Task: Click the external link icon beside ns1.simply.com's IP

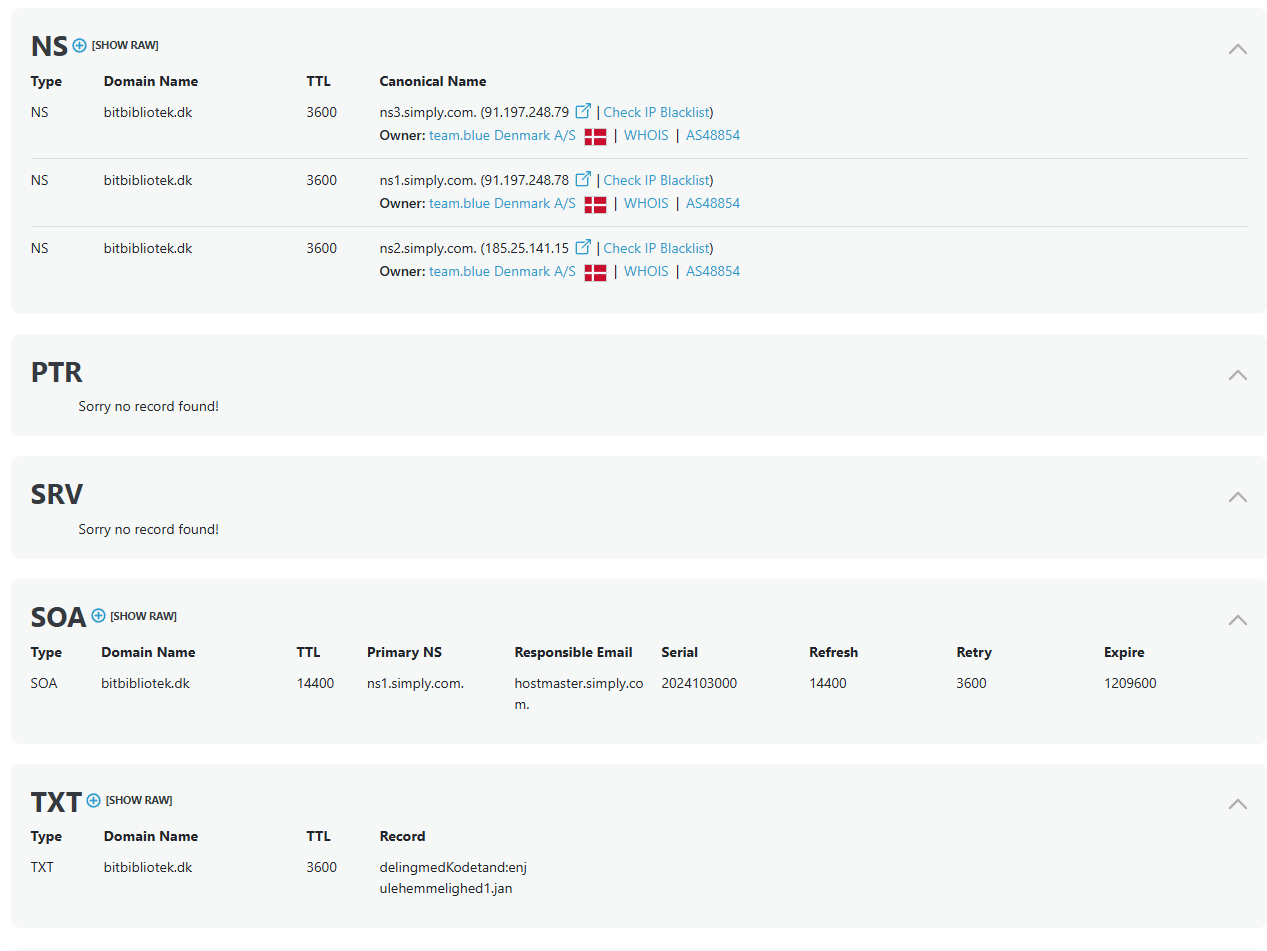Action: click(583, 179)
